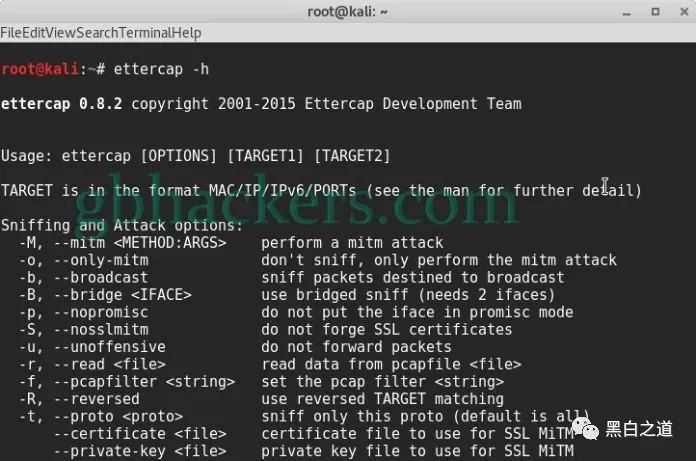
Task: Click description 'read data from pcapfile <file>'
Action: pyautogui.click(x=391, y=364)
